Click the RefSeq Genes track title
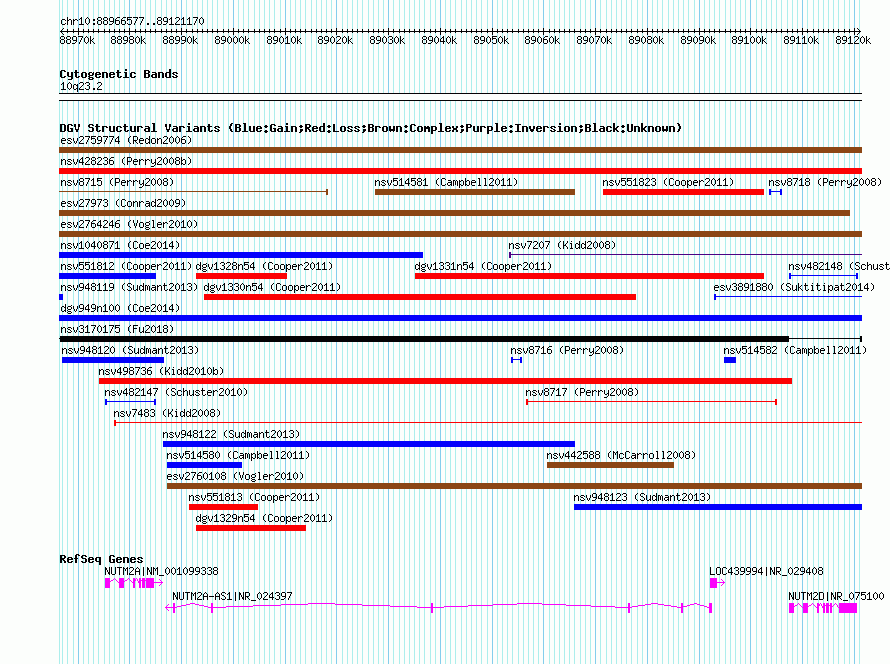 [x=101, y=559]
